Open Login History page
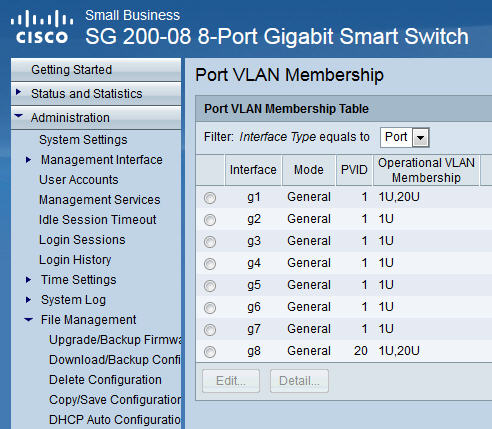Viewport: 492px width, 429px height. (75, 260)
